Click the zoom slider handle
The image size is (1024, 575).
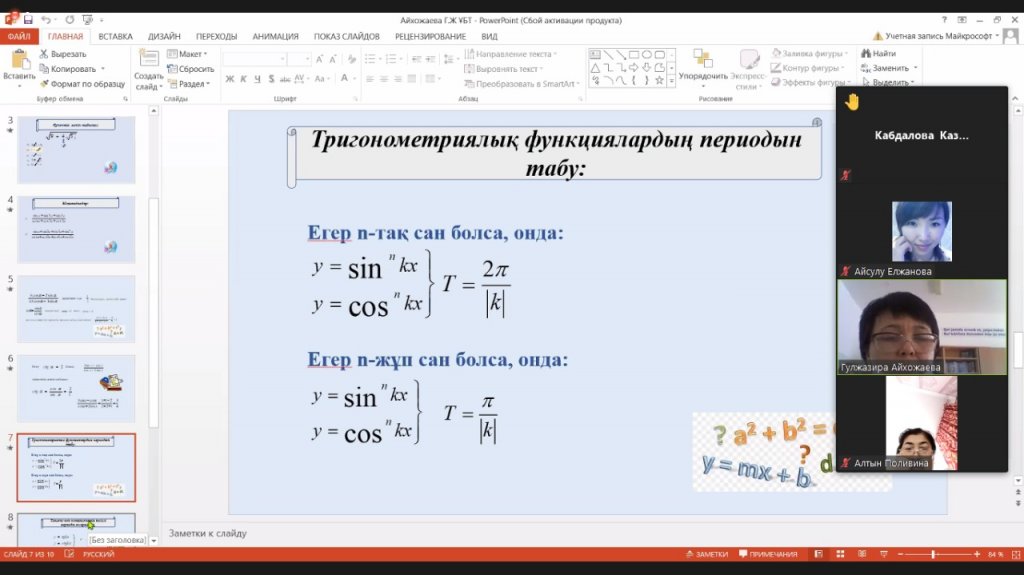coord(933,554)
